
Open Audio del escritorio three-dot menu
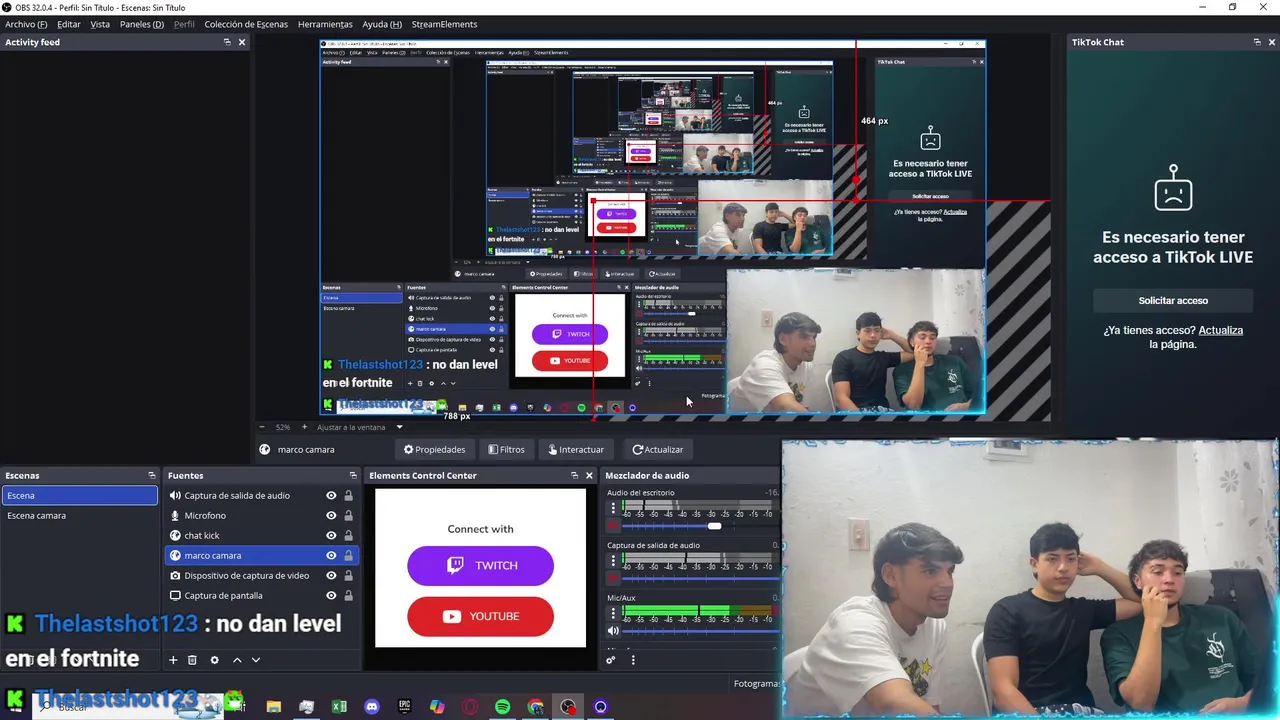pyautogui.click(x=613, y=508)
